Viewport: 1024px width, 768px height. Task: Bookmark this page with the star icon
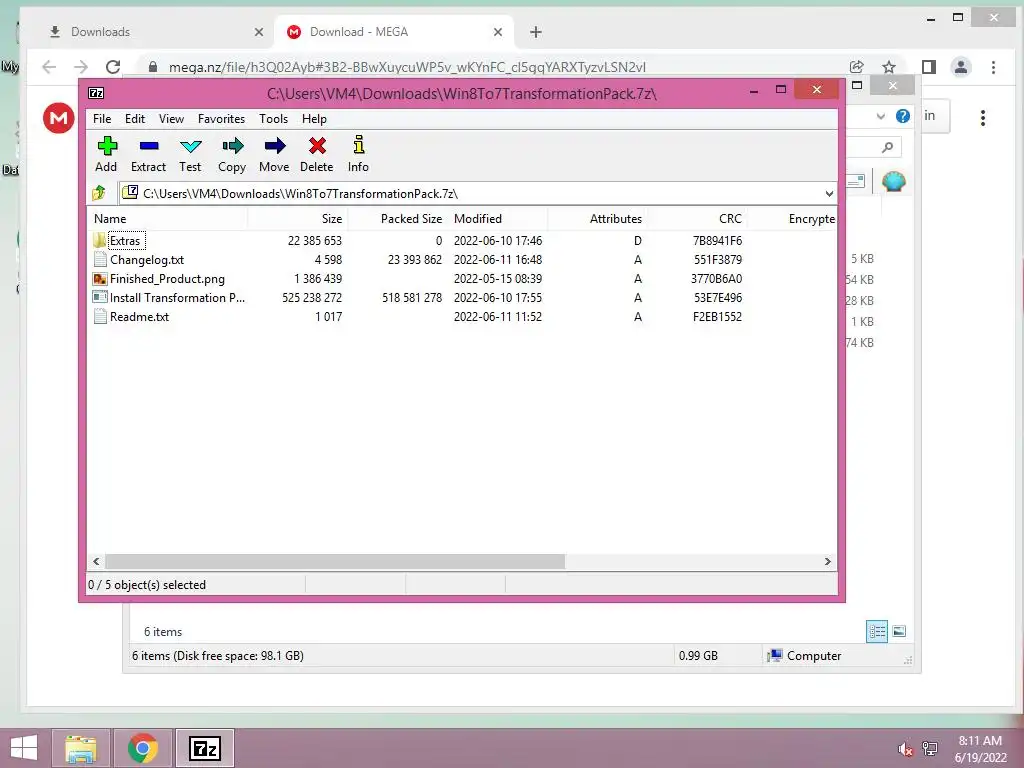point(889,67)
